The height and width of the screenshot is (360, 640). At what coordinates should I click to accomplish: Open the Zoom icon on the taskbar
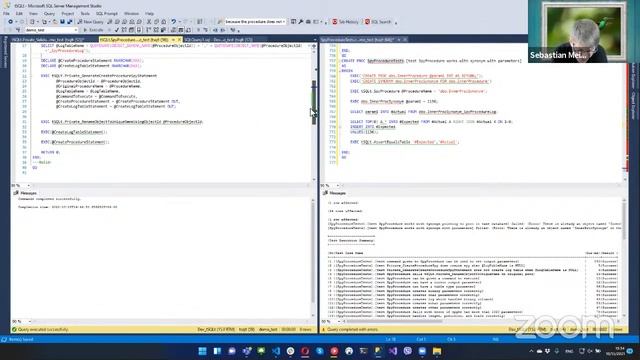[x=422, y=351]
